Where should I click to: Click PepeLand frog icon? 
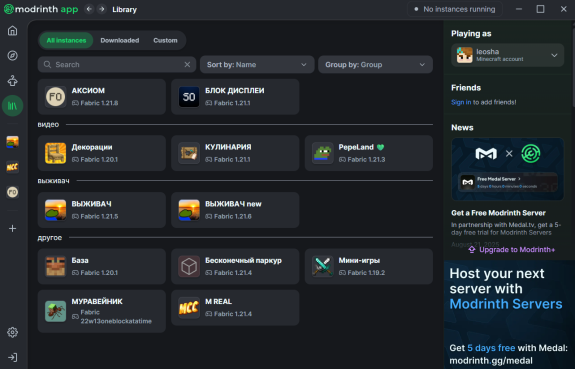(322, 153)
